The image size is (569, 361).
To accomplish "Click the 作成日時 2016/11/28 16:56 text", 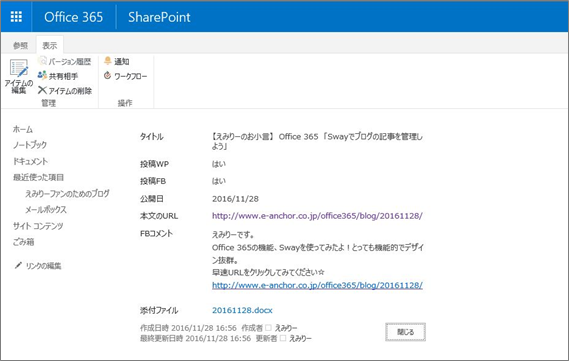I will click(x=188, y=328).
